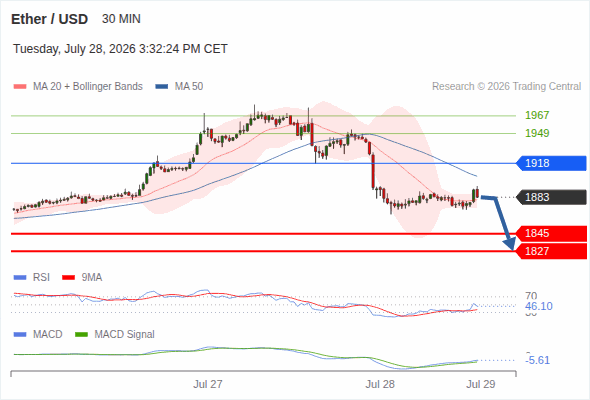Click the MA 20 + Bollinger Bands legend swatch

[x=20, y=87]
